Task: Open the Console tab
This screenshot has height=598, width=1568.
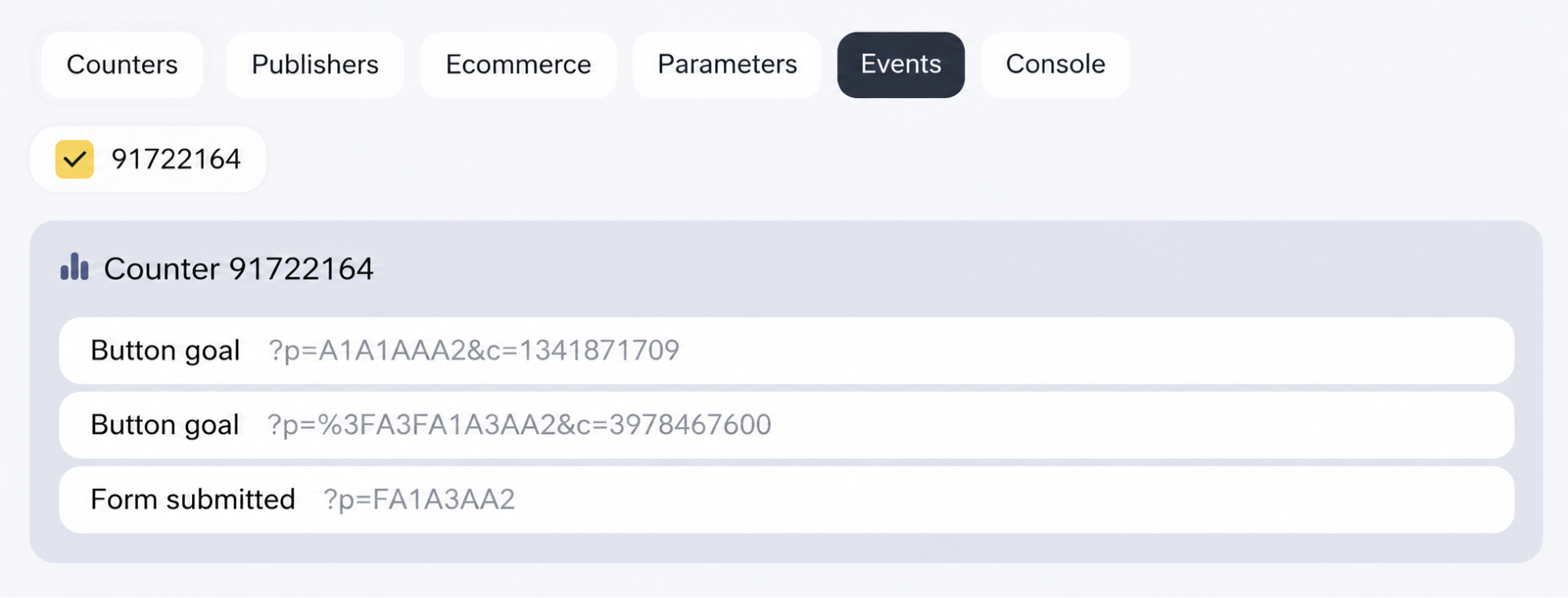Action: (1055, 64)
